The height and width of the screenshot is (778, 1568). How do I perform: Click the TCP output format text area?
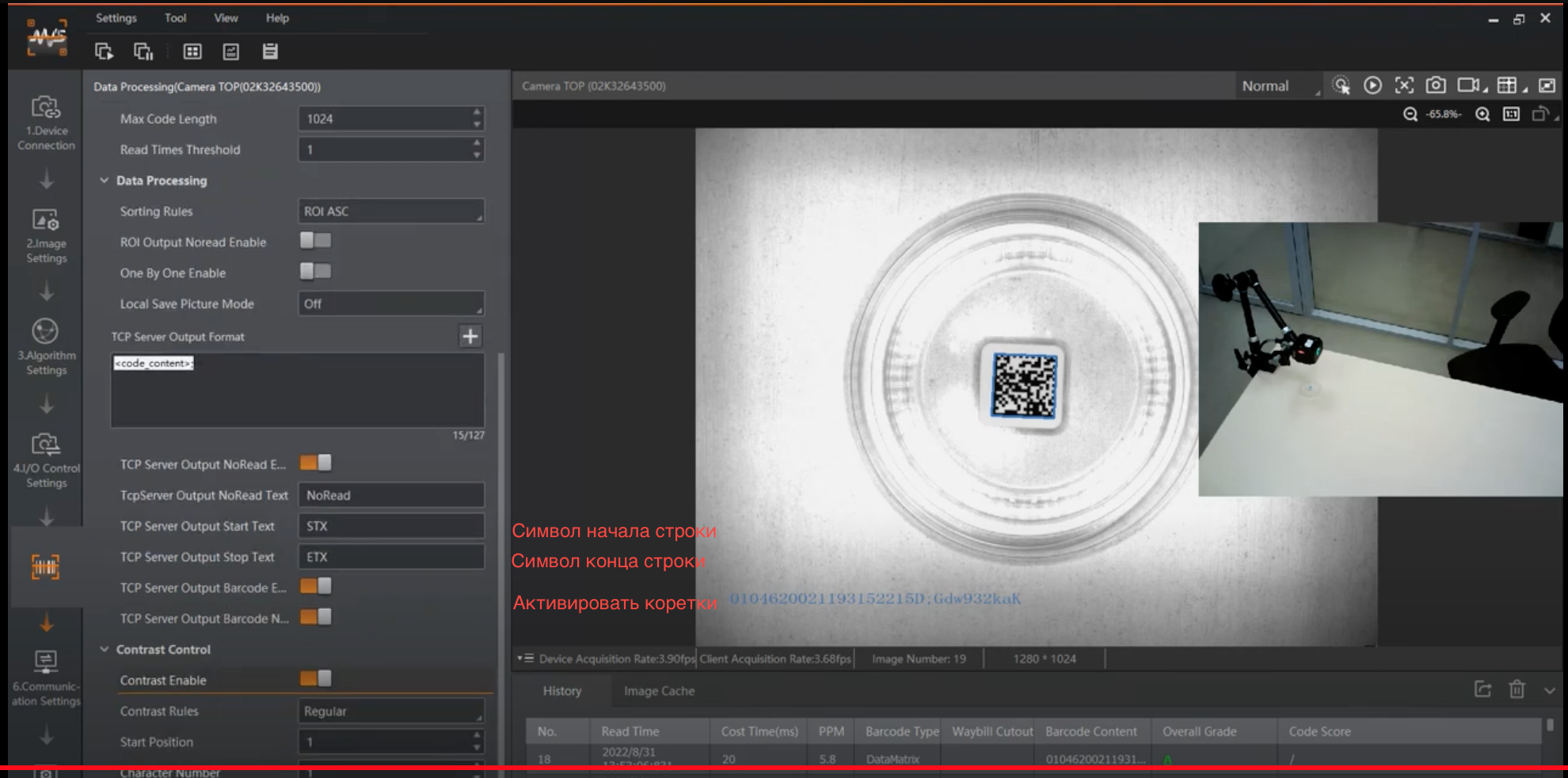pyautogui.click(x=298, y=391)
